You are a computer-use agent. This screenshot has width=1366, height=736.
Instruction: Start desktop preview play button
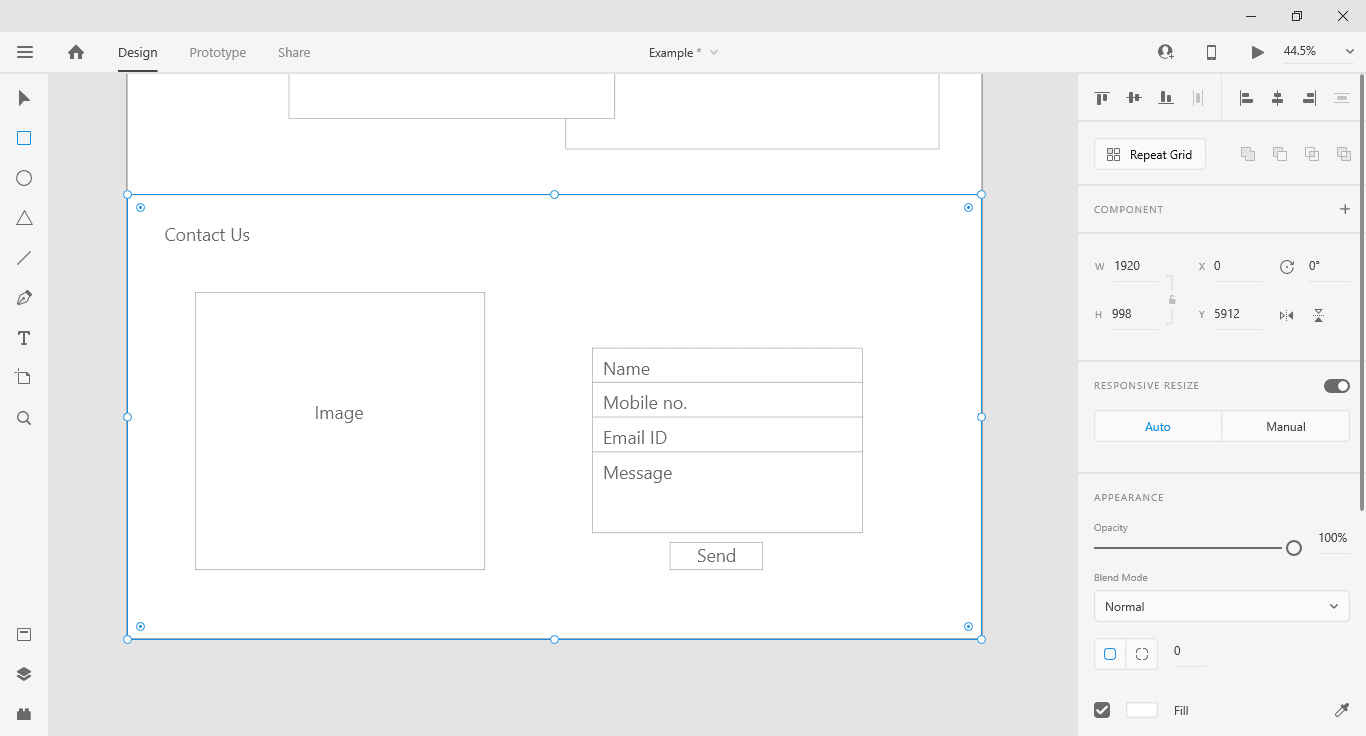(1258, 52)
